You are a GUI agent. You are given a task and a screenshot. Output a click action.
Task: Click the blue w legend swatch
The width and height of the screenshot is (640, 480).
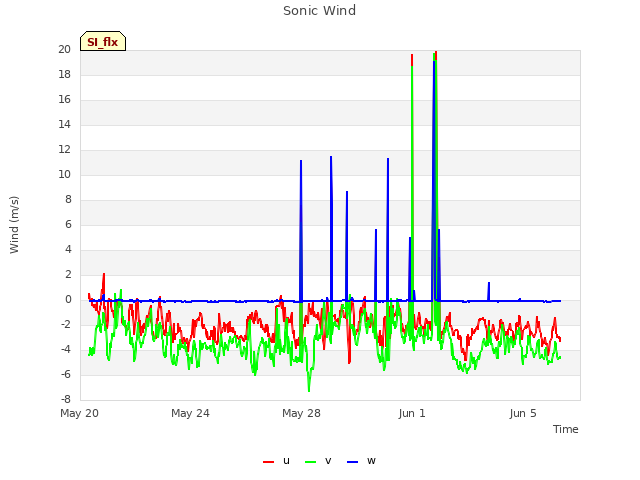coord(353,462)
